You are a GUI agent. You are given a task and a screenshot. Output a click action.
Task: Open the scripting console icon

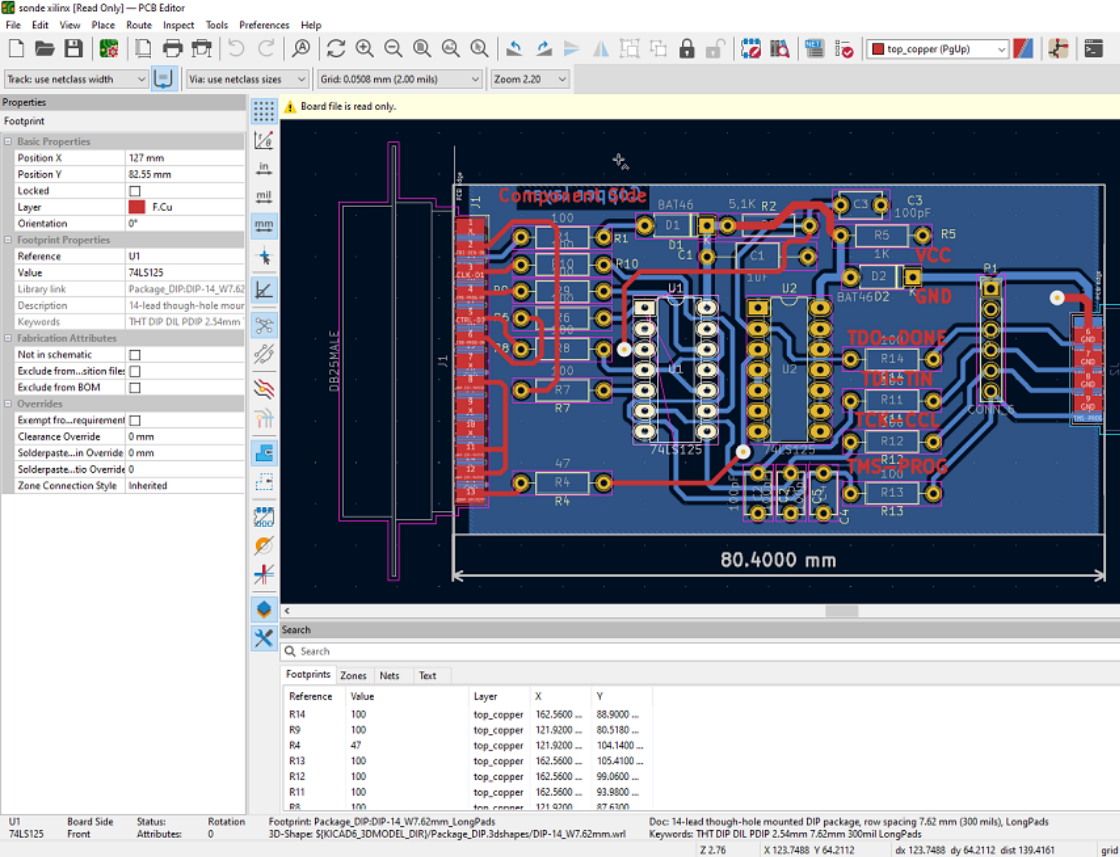pyautogui.click(x=1093, y=48)
